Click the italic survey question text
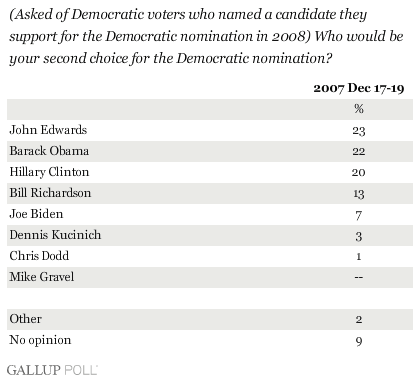Screen dimensions: 420x381 point(206,37)
